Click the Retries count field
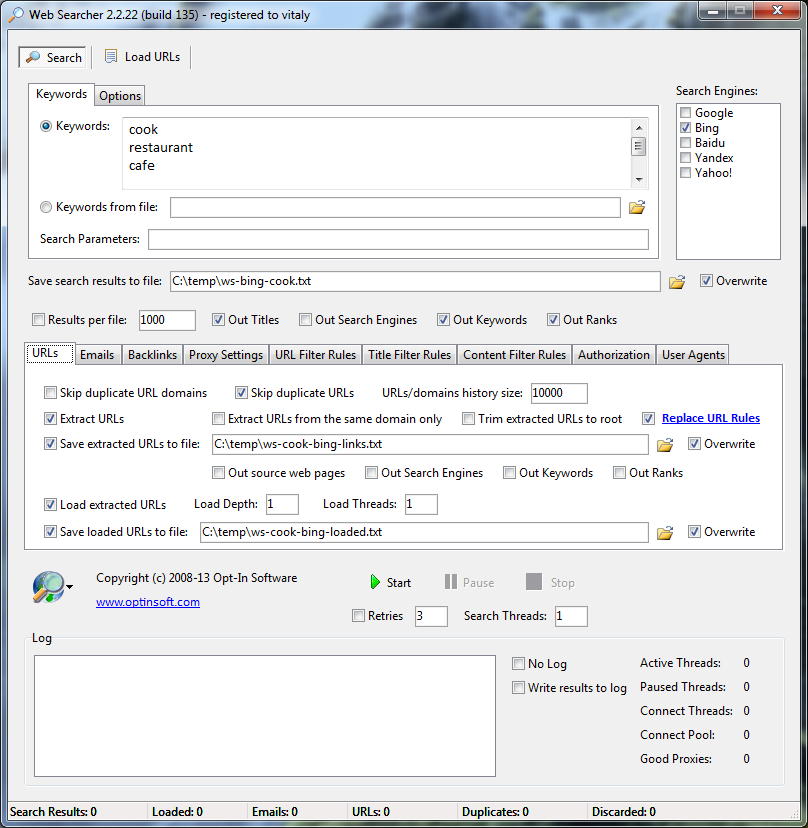 (x=431, y=616)
